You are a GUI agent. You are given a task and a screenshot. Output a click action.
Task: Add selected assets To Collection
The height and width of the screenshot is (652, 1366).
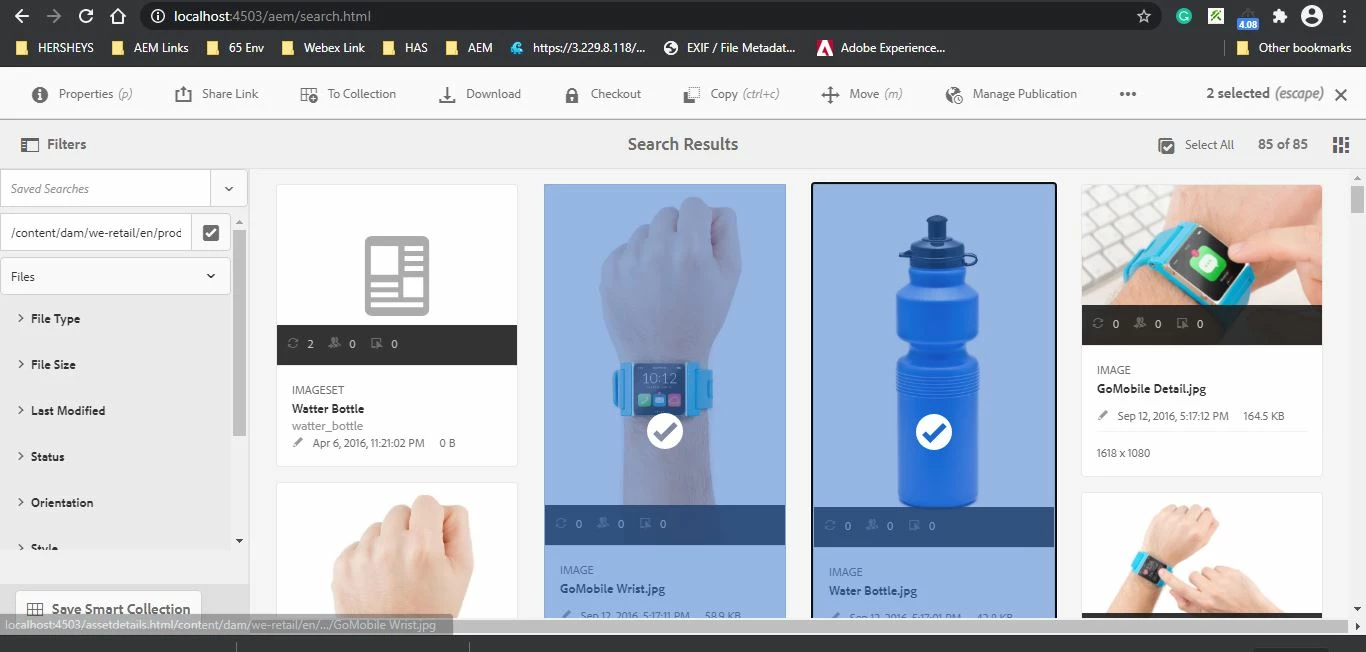[348, 94]
